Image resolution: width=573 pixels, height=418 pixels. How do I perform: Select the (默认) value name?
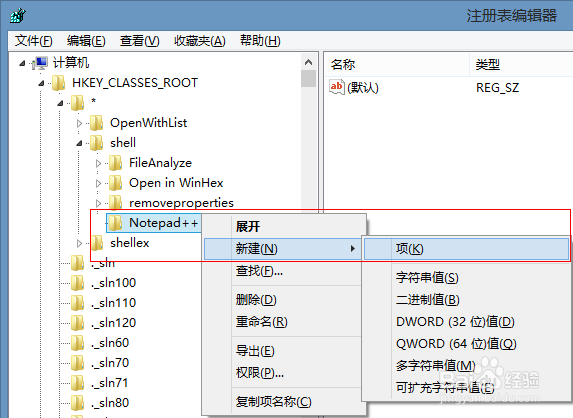[x=363, y=88]
